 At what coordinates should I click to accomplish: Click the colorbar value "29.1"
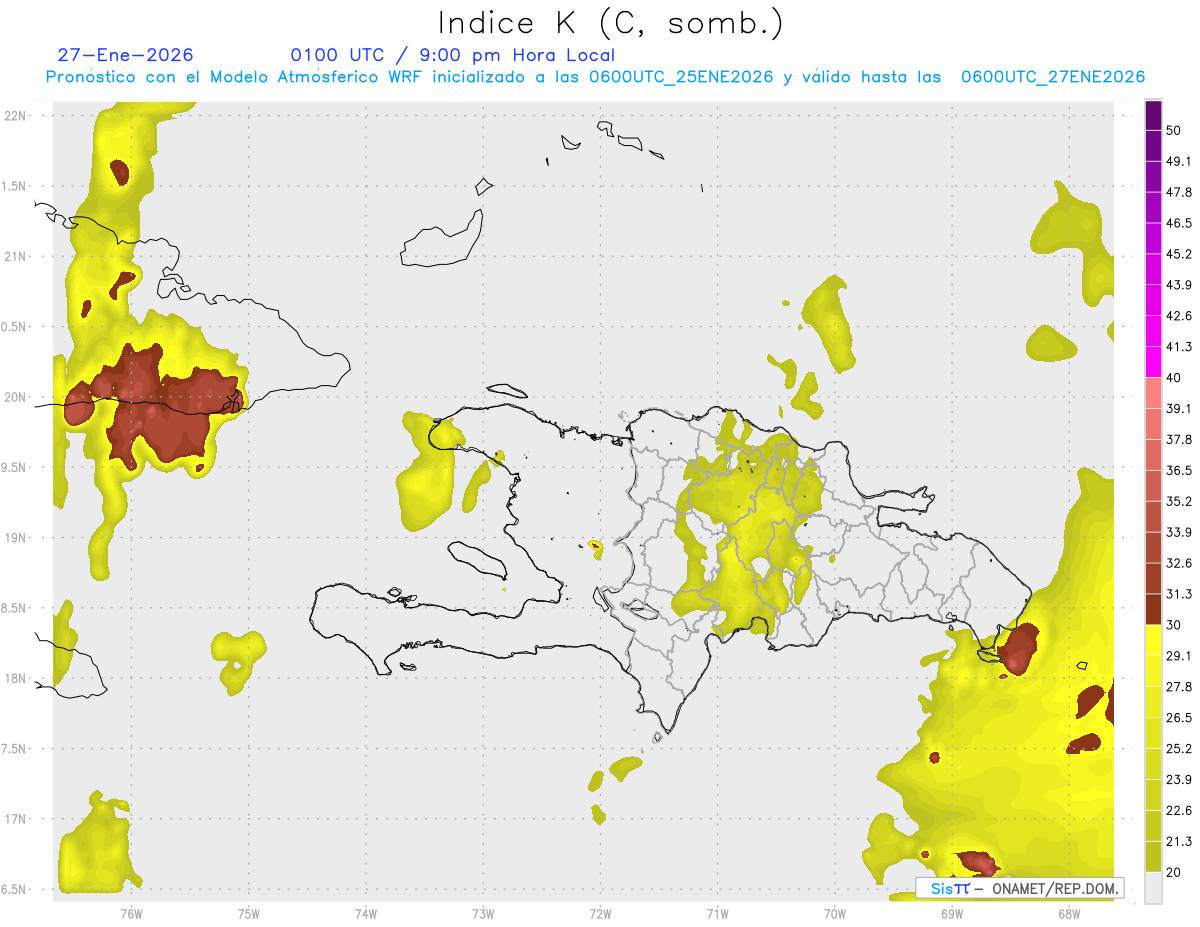[1178, 656]
